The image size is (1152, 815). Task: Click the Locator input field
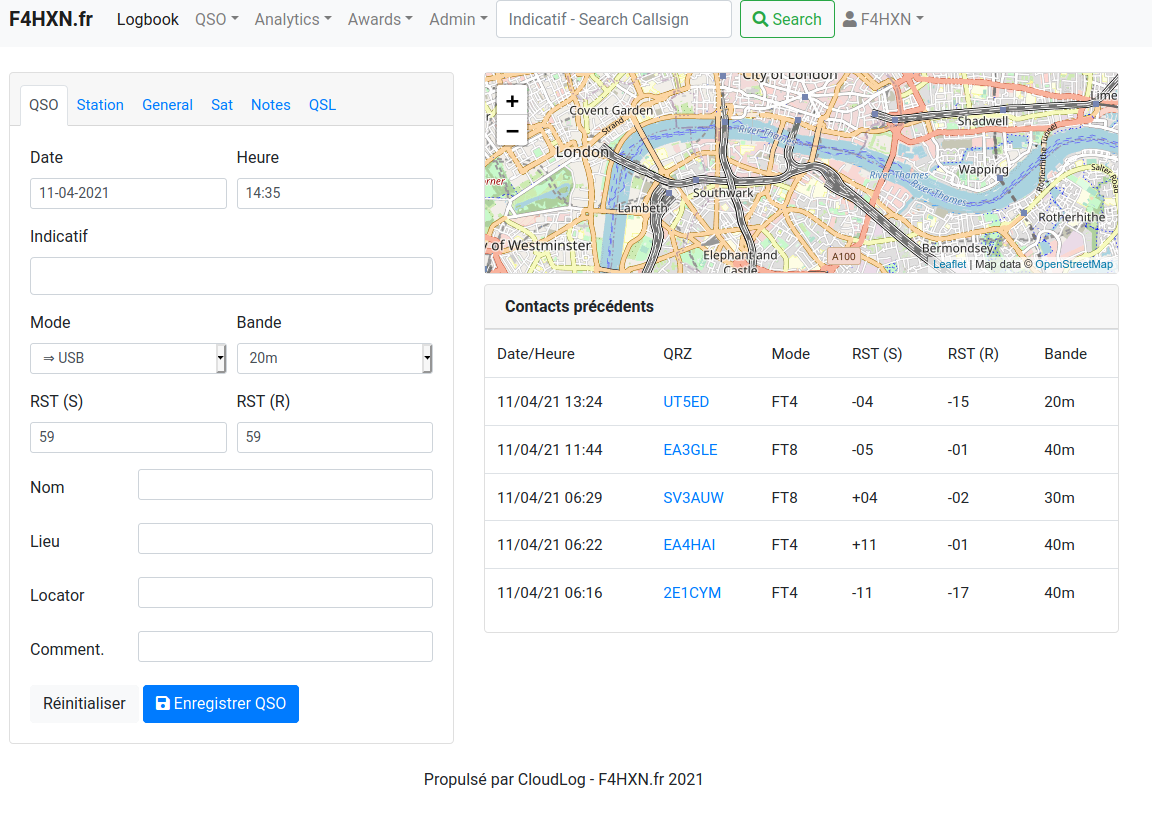[285, 592]
